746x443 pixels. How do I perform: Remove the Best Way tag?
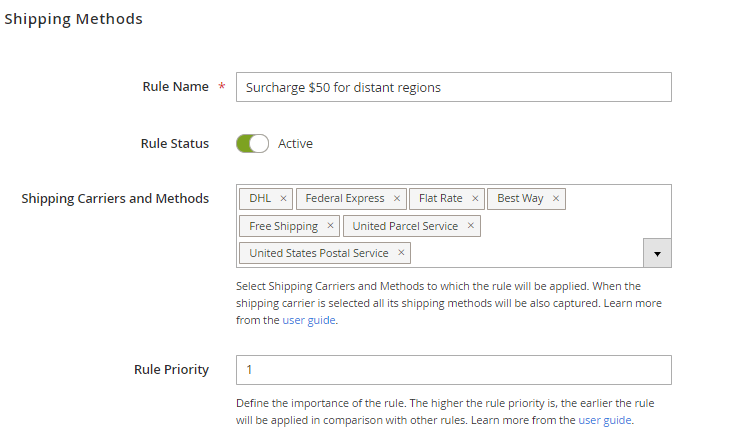point(556,198)
